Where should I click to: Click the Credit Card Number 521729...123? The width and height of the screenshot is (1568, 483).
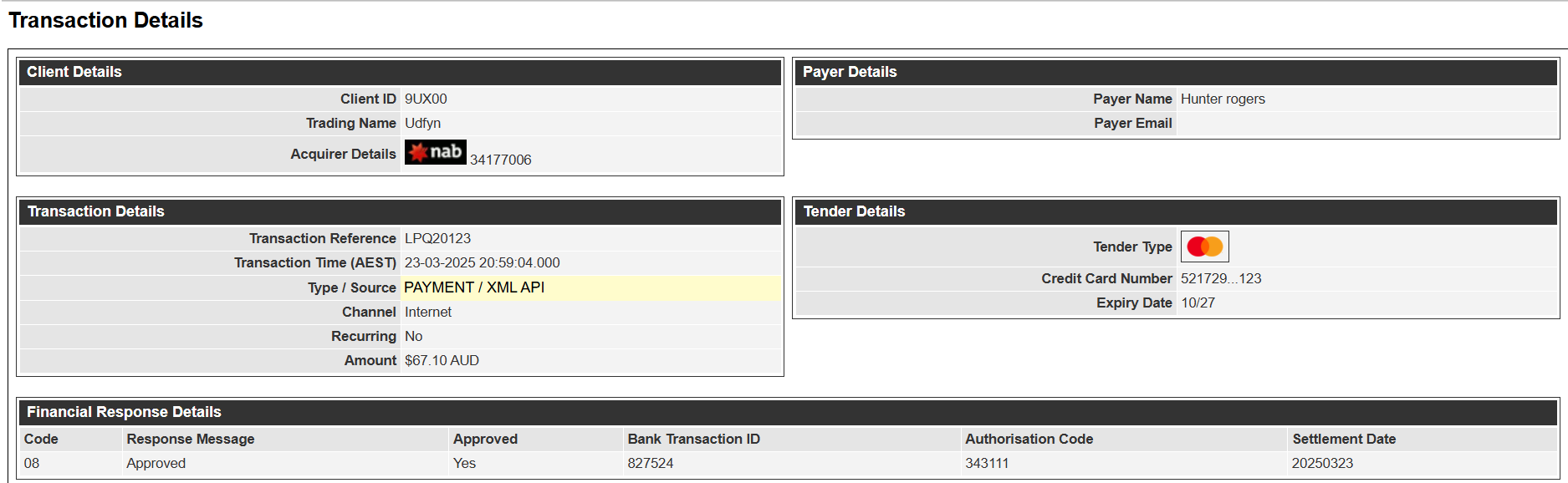point(1221,278)
